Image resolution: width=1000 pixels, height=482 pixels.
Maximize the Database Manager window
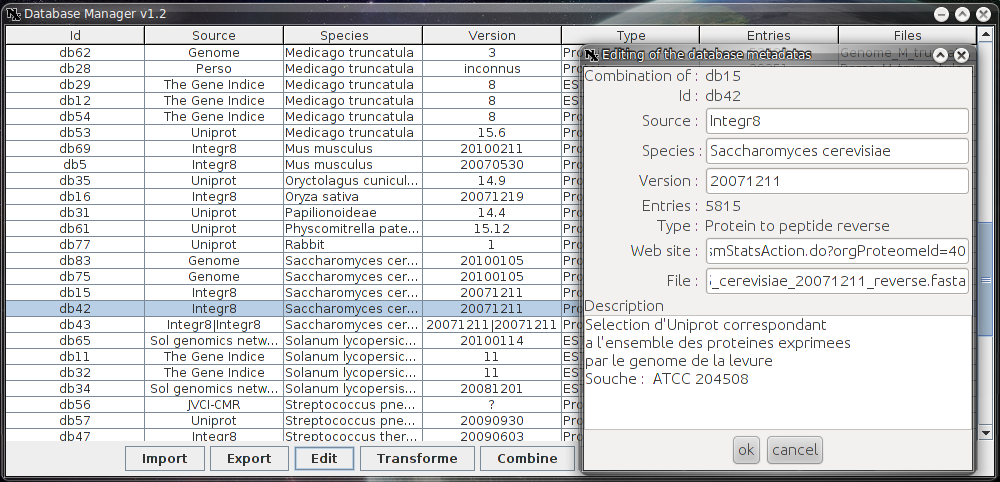point(962,14)
